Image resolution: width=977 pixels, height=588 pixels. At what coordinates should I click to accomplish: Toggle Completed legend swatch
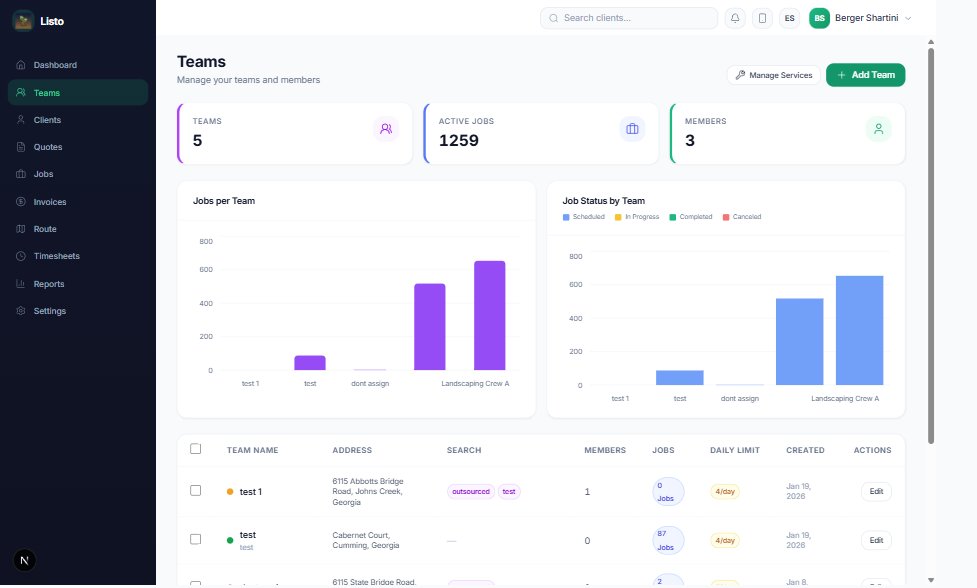click(x=672, y=217)
